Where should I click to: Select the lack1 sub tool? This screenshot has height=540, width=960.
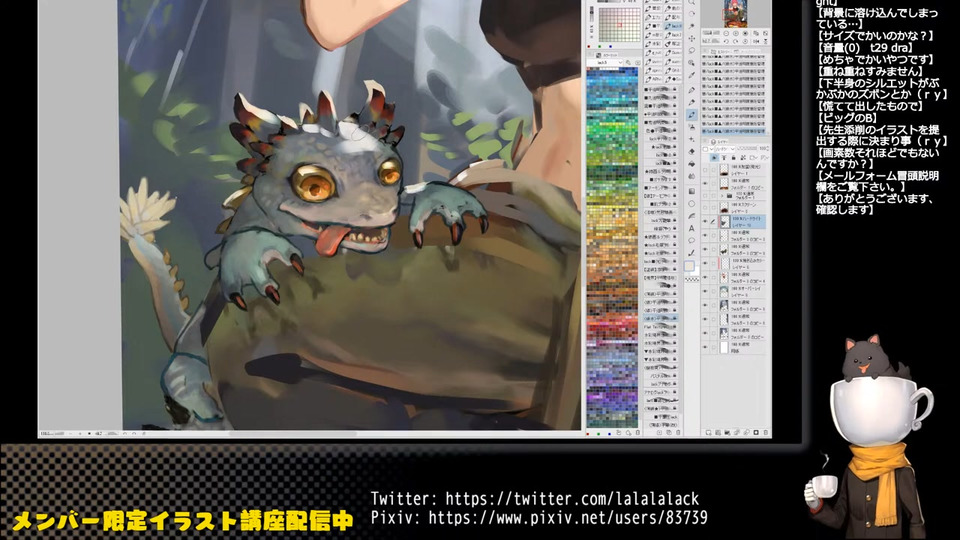tap(673, 35)
